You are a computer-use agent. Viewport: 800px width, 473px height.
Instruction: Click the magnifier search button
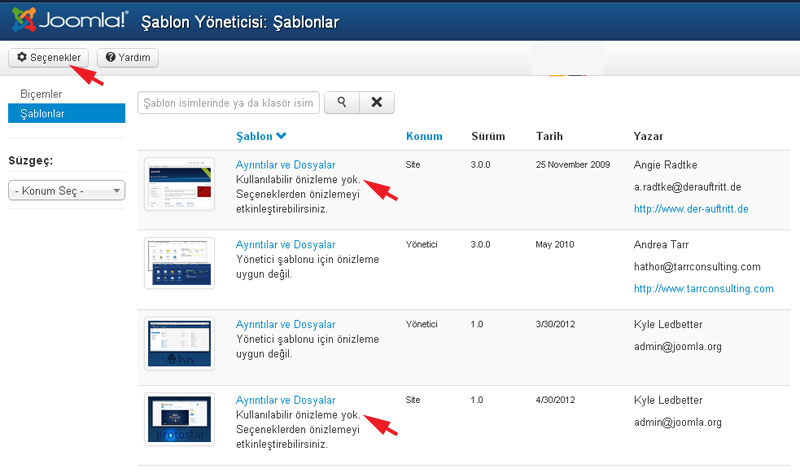coord(342,103)
